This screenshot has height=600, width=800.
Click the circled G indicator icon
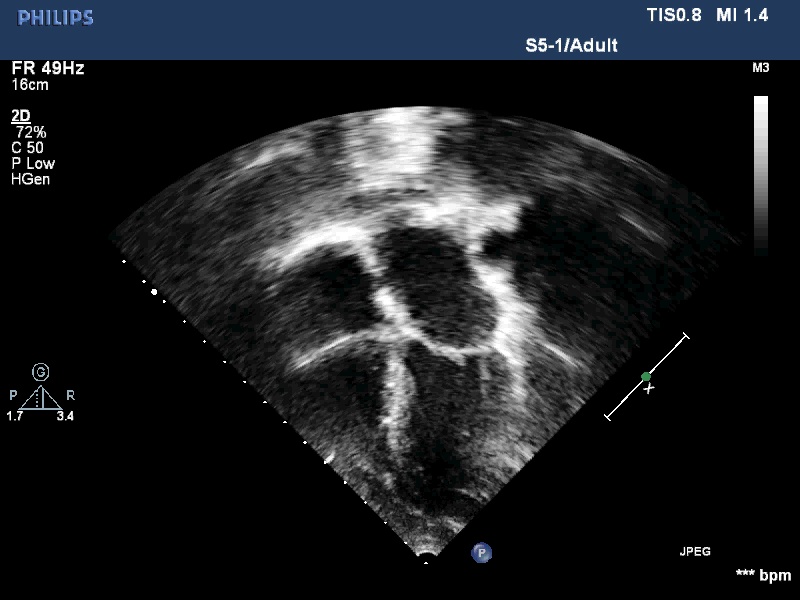[x=40, y=372]
